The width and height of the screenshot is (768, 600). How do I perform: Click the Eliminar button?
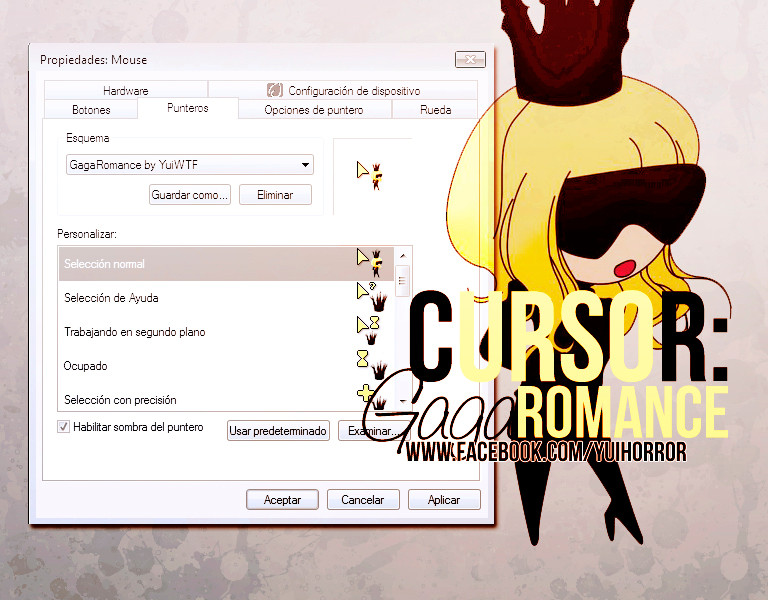pyautogui.click(x=275, y=195)
